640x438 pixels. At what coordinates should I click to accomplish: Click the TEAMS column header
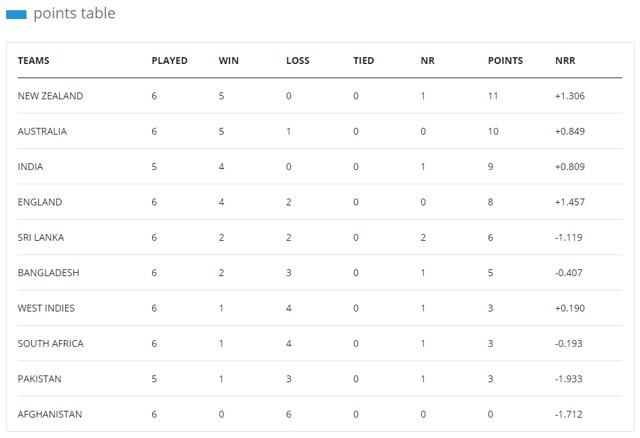pos(33,61)
